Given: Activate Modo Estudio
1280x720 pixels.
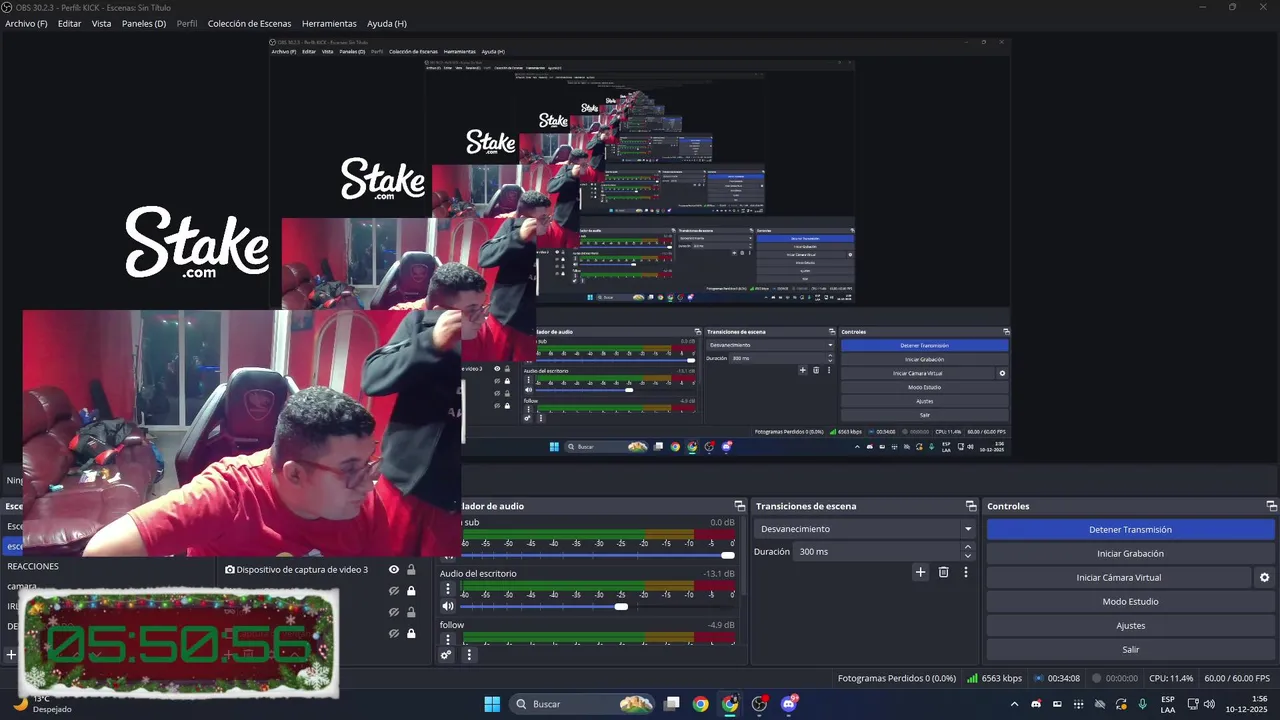Looking at the screenshot, I should pos(1130,602).
